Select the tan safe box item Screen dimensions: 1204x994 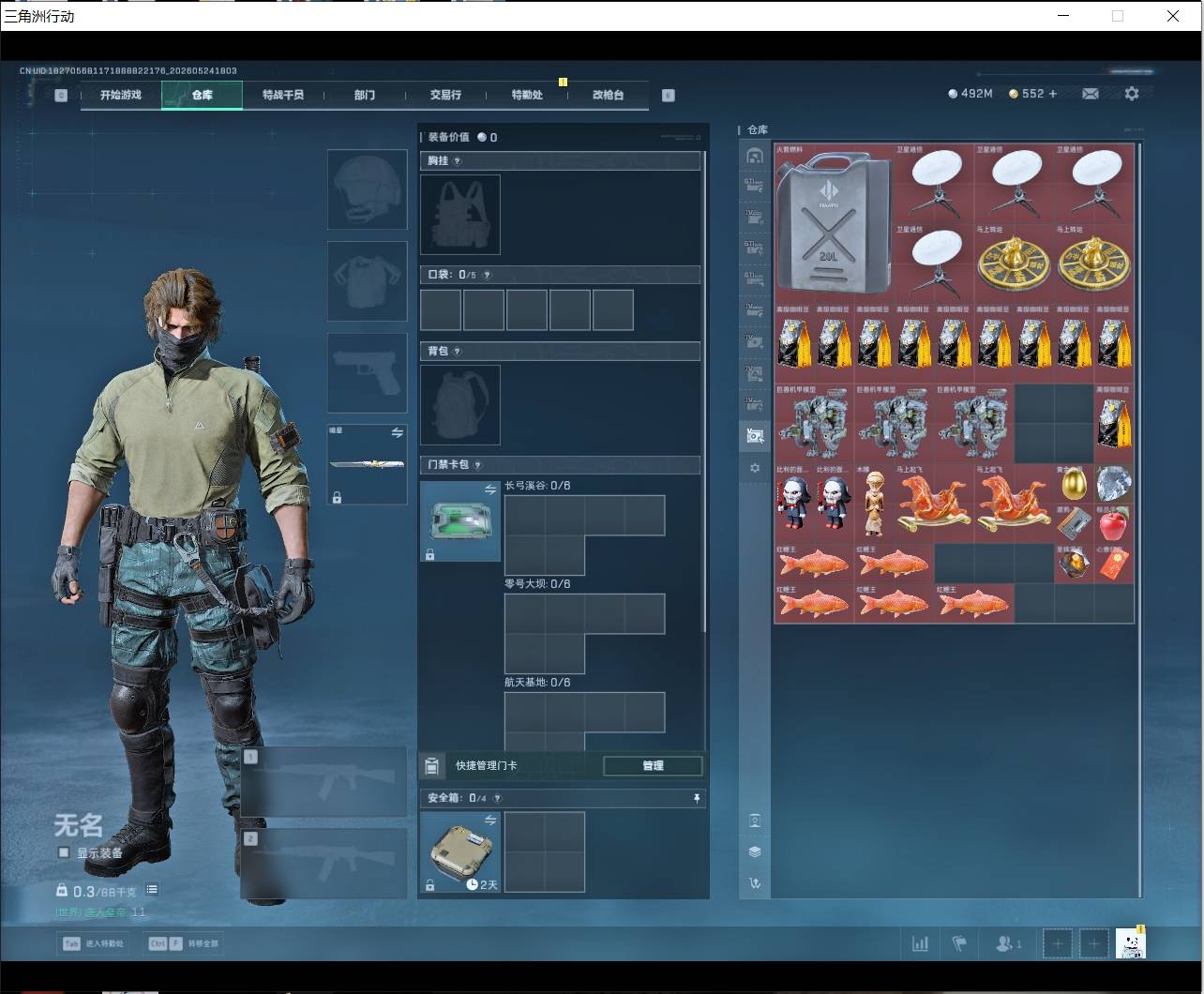460,851
